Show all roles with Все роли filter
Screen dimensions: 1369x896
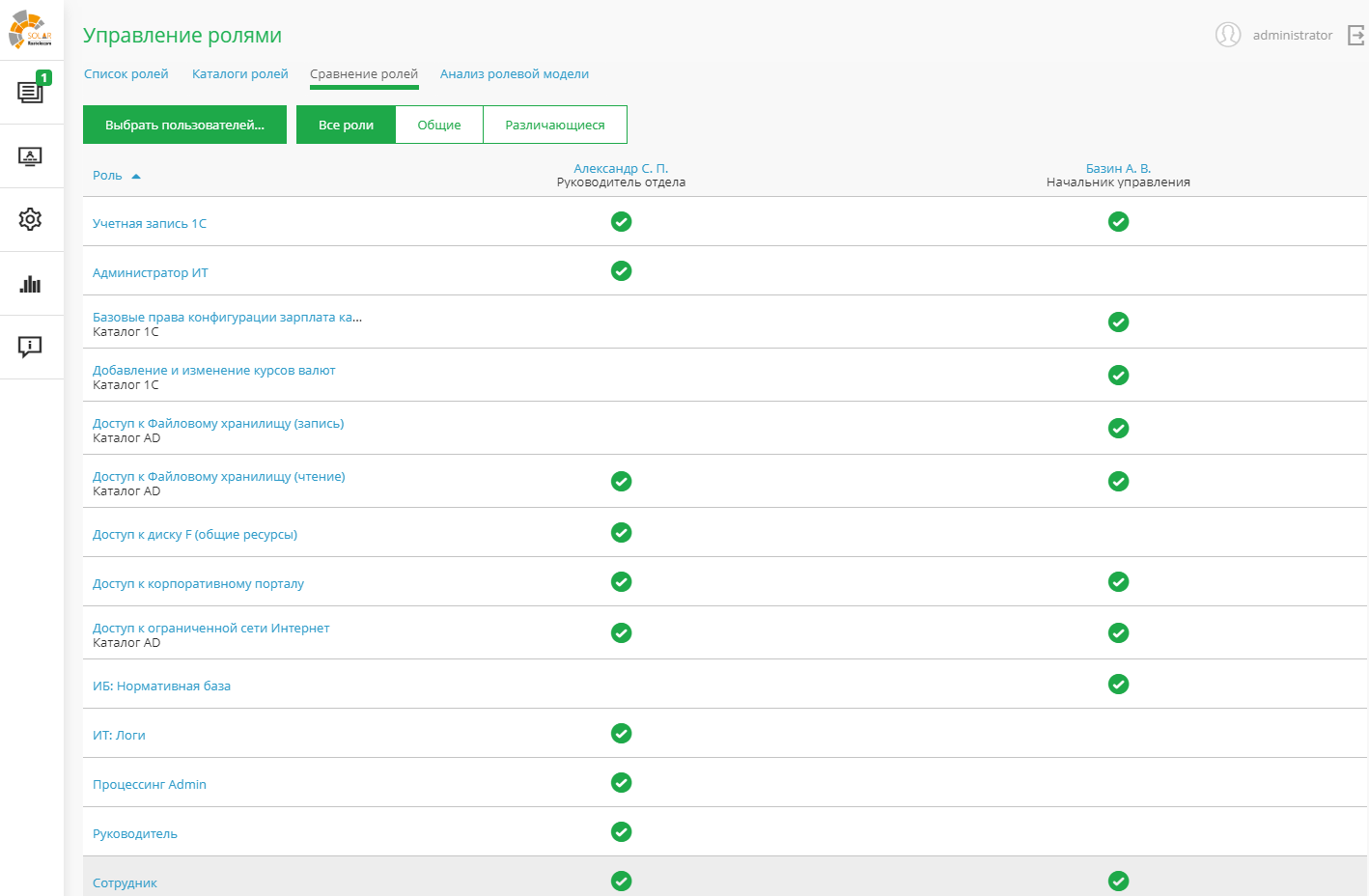pos(346,125)
